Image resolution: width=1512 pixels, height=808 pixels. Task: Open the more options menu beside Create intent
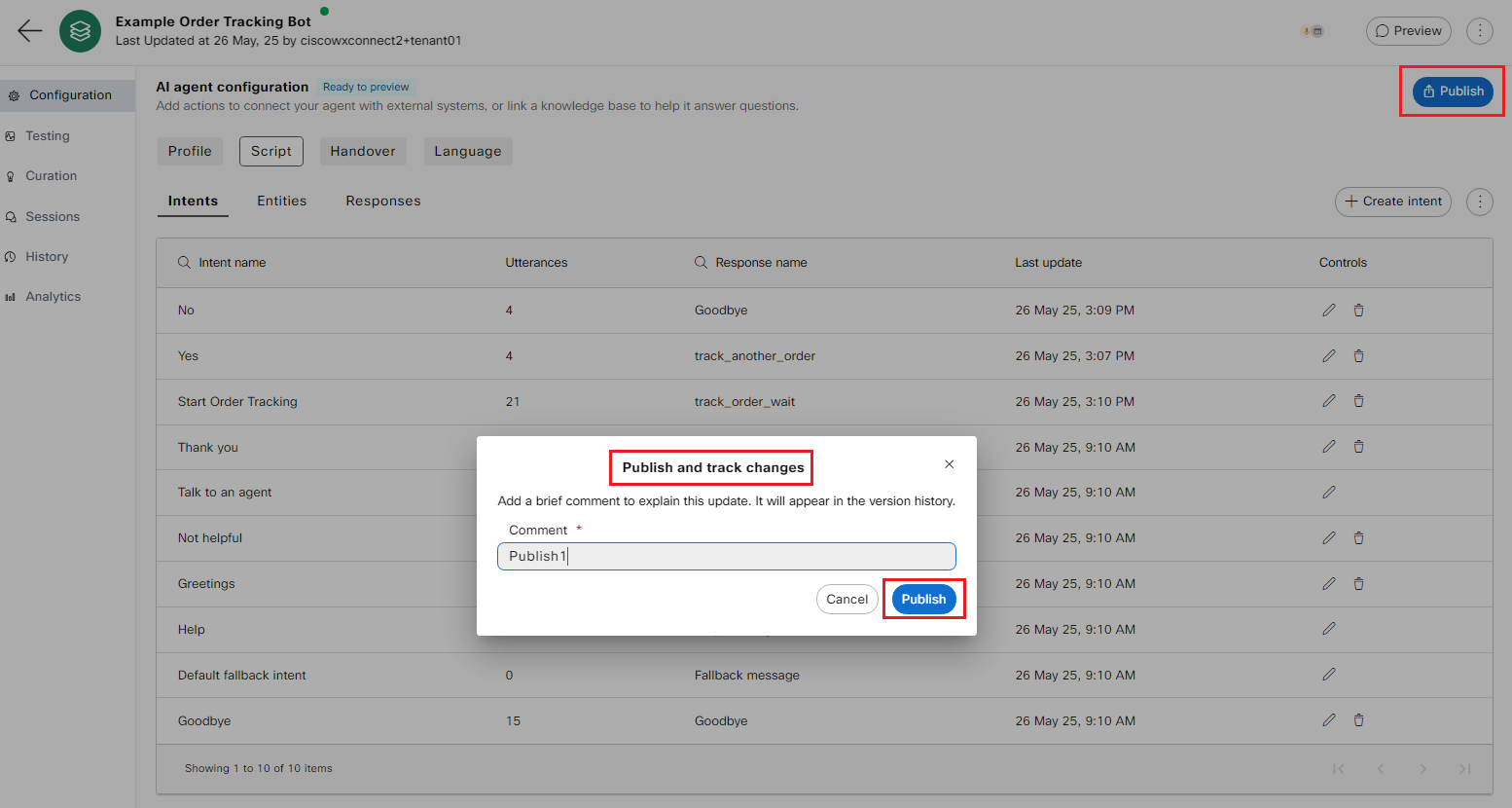tap(1479, 202)
